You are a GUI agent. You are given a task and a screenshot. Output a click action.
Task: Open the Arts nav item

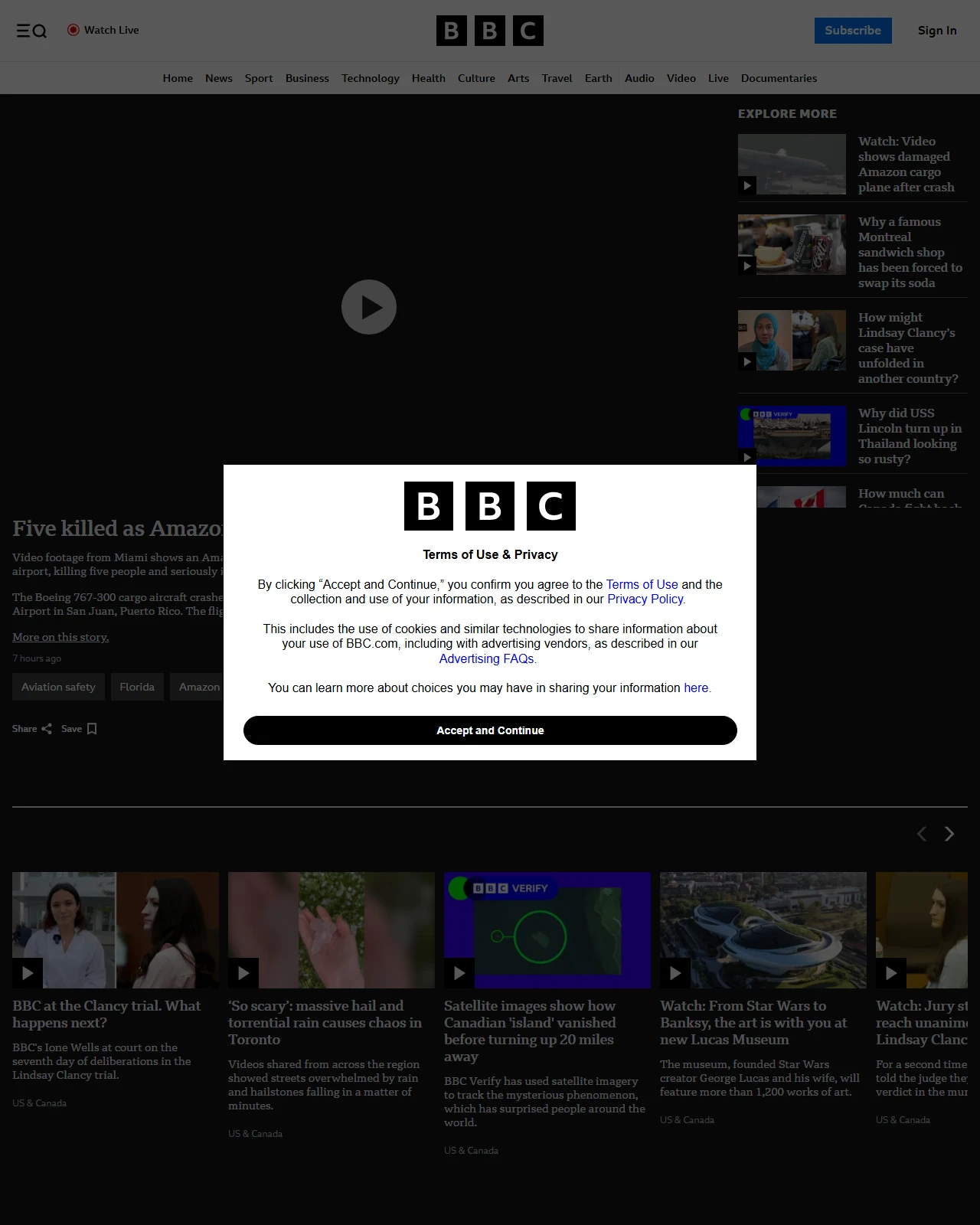click(518, 78)
